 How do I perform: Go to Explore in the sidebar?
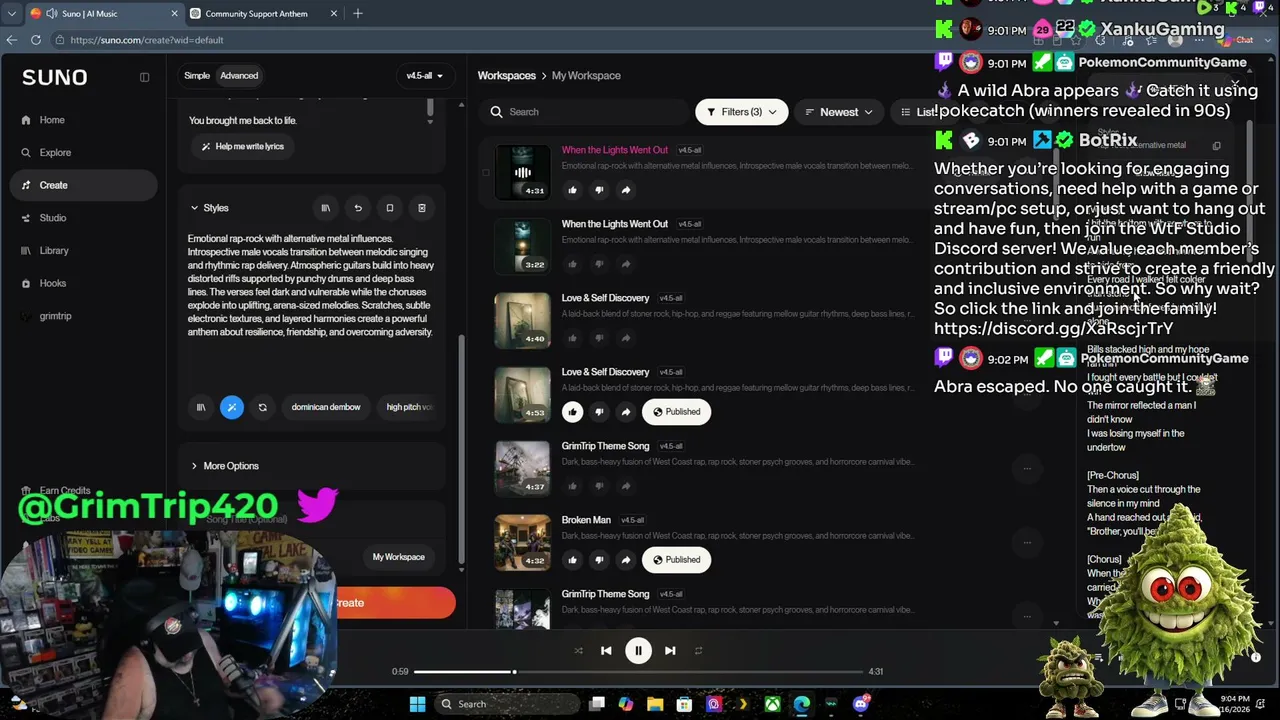coord(55,153)
